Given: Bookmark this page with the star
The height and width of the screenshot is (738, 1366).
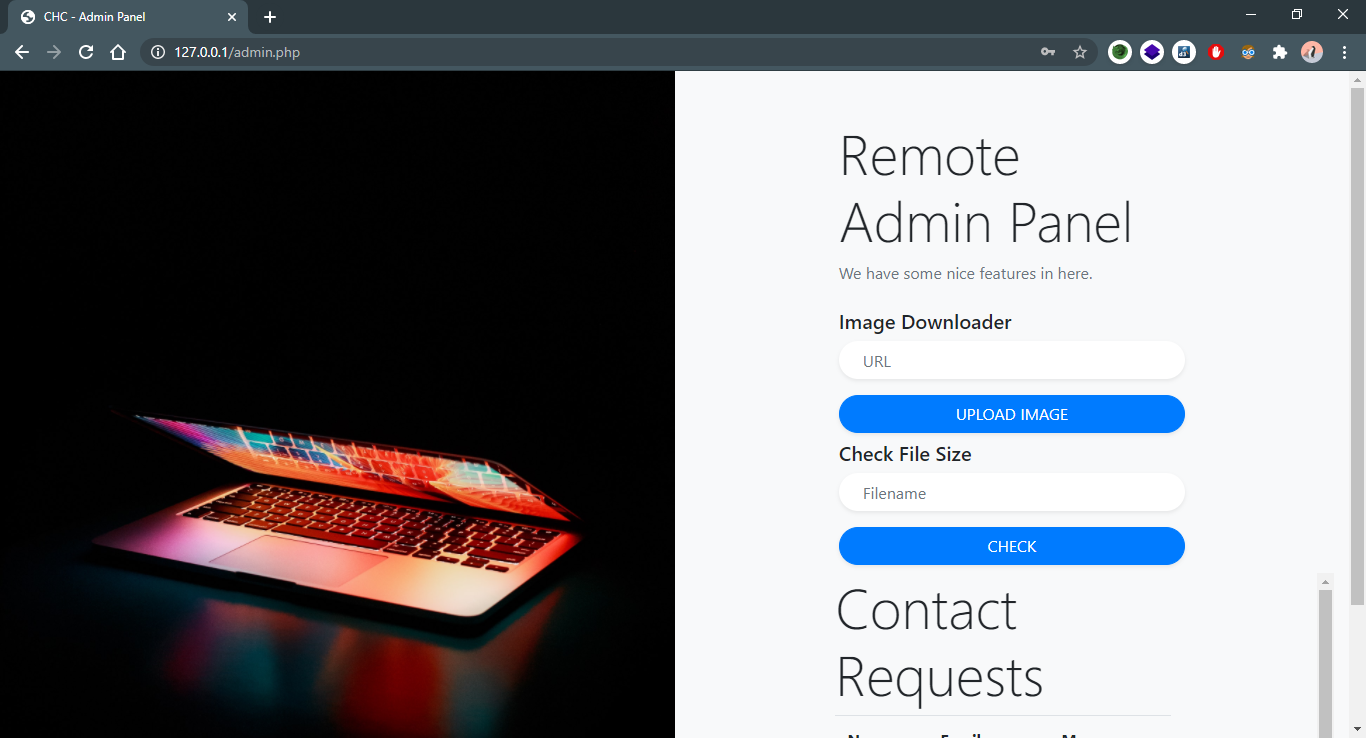Looking at the screenshot, I should pyautogui.click(x=1080, y=52).
